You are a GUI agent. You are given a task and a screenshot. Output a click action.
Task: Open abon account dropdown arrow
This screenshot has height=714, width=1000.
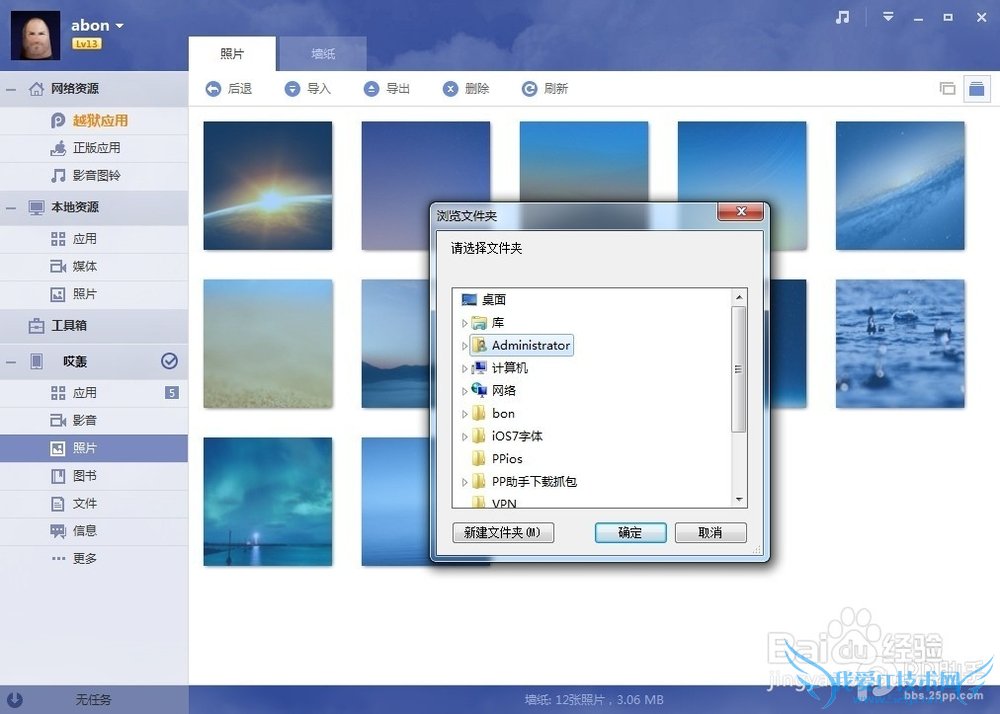click(119, 26)
